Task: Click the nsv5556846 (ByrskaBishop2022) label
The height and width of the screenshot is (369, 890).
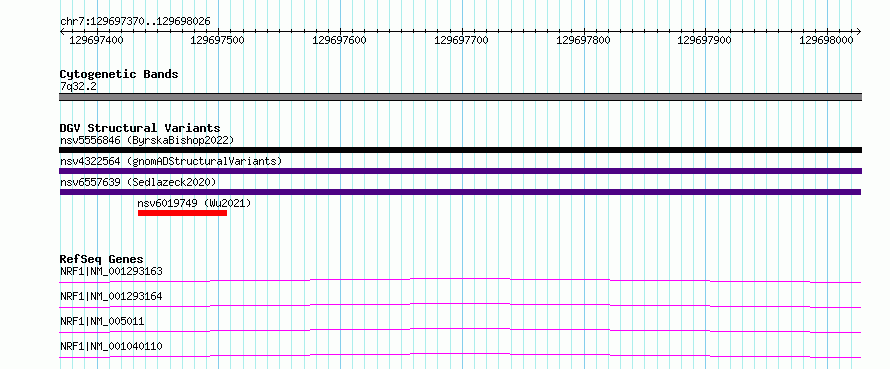Action: [147, 140]
